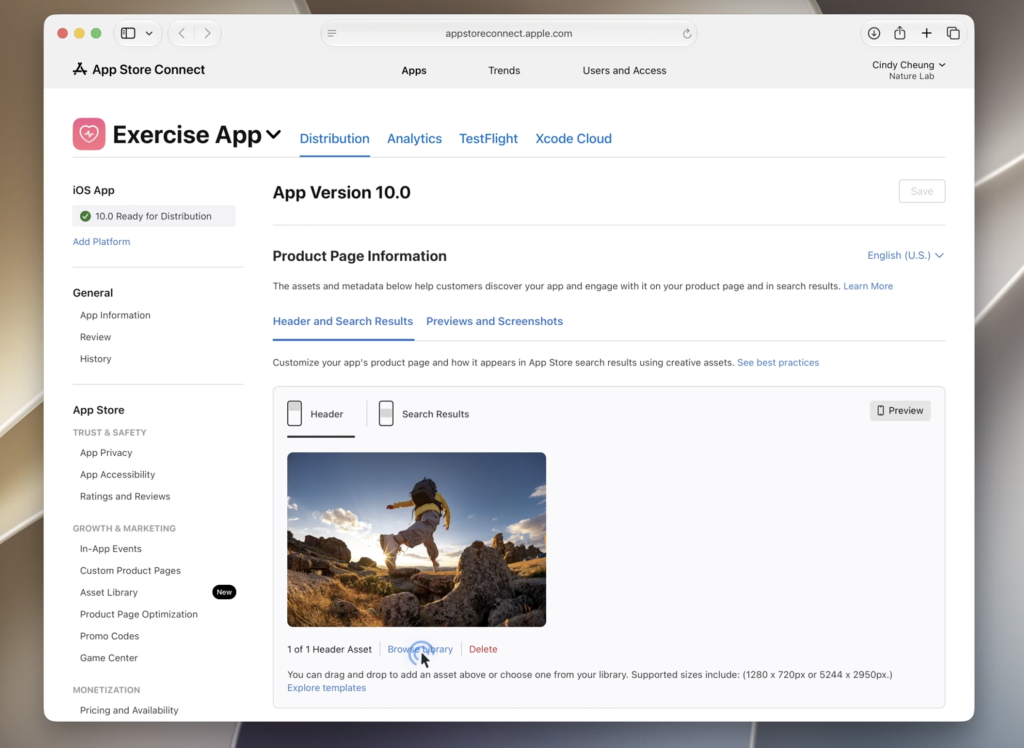Image resolution: width=1024 pixels, height=748 pixels.
Task: Go back with the browser back arrow
Action: click(182, 33)
